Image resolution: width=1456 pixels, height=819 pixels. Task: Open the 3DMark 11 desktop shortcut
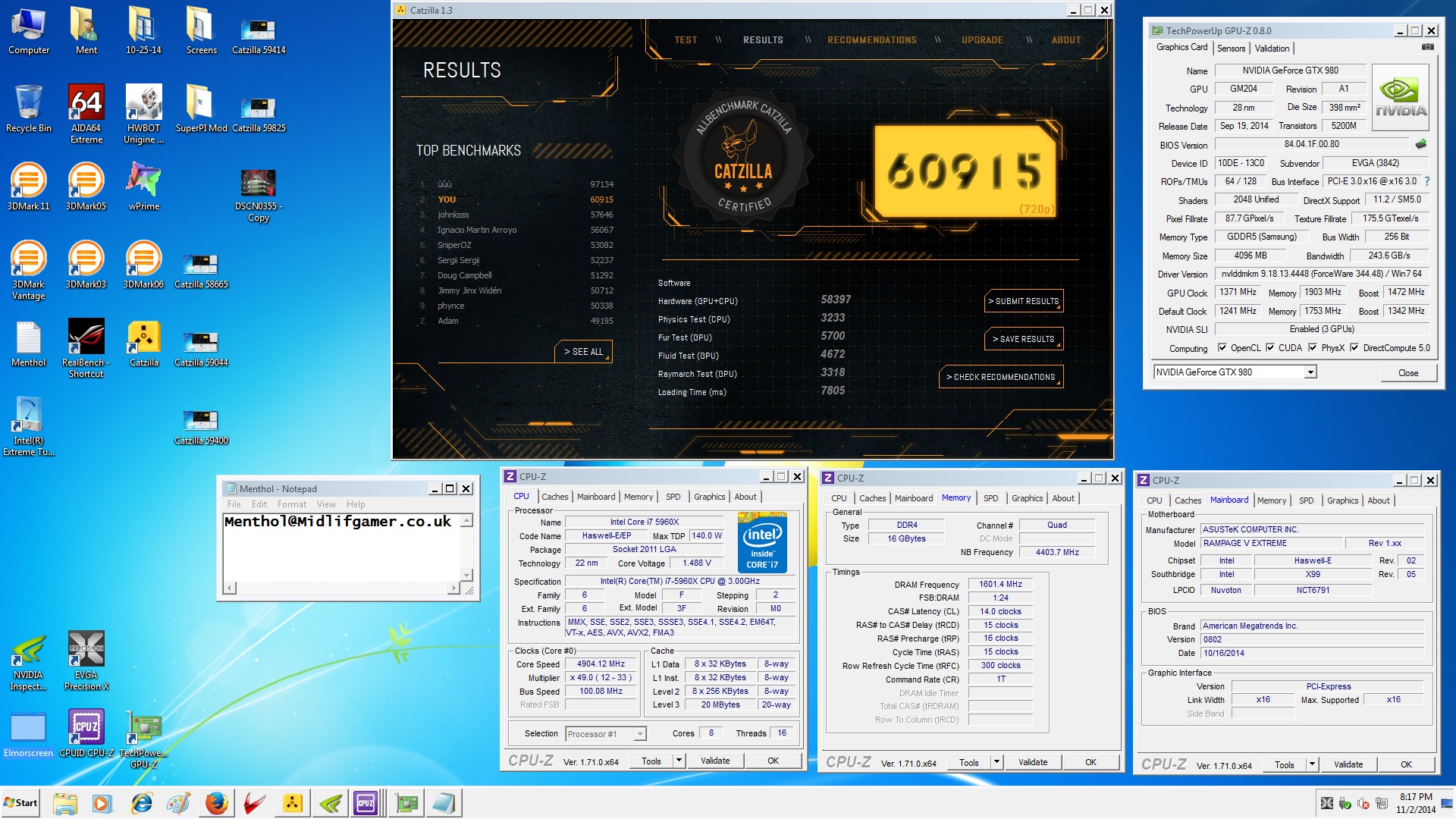[x=28, y=187]
